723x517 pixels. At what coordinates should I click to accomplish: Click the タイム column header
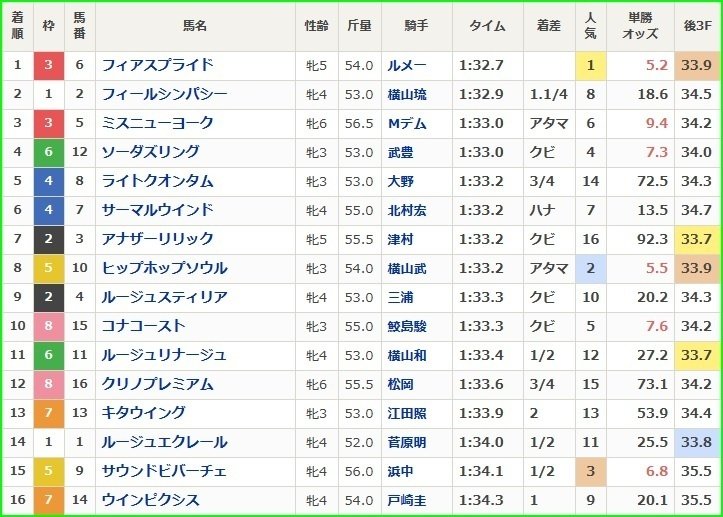[x=487, y=26]
